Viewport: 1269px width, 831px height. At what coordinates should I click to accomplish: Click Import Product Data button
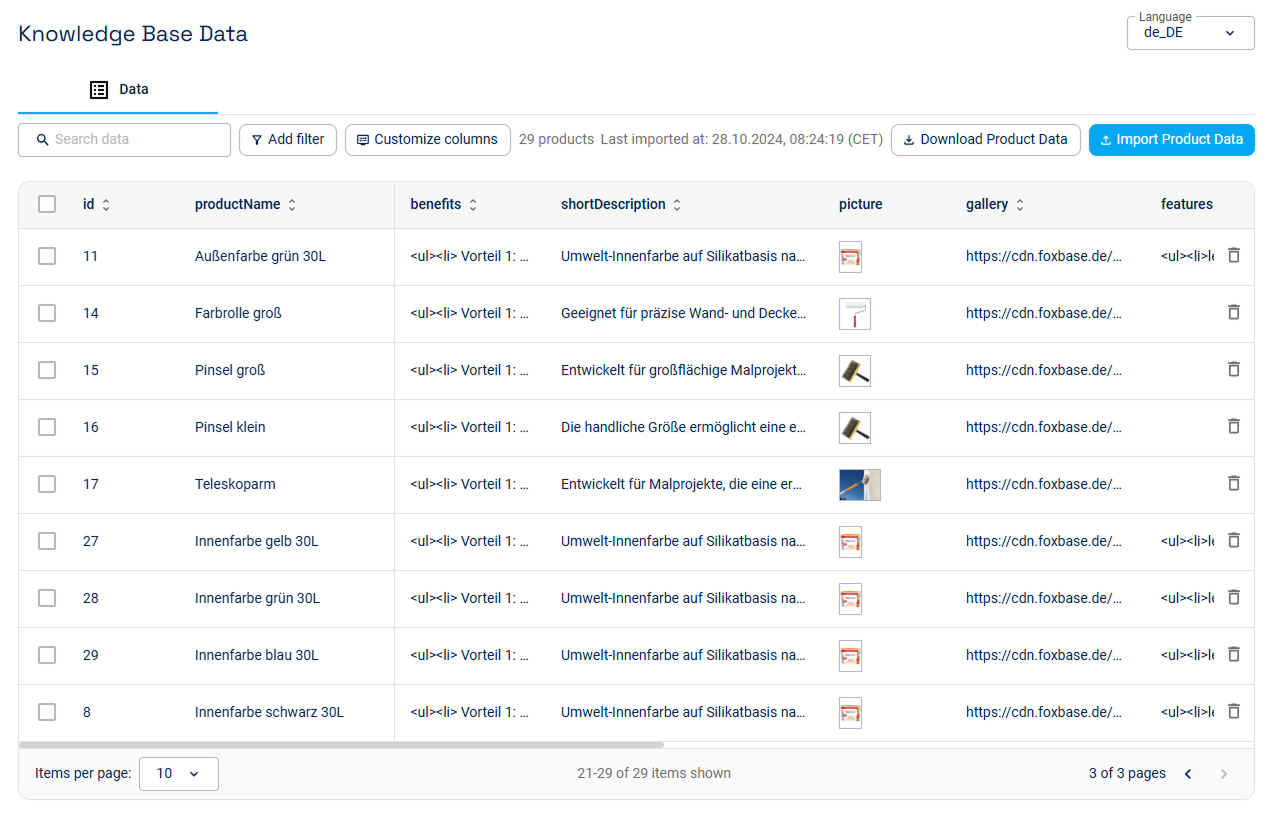click(1172, 140)
